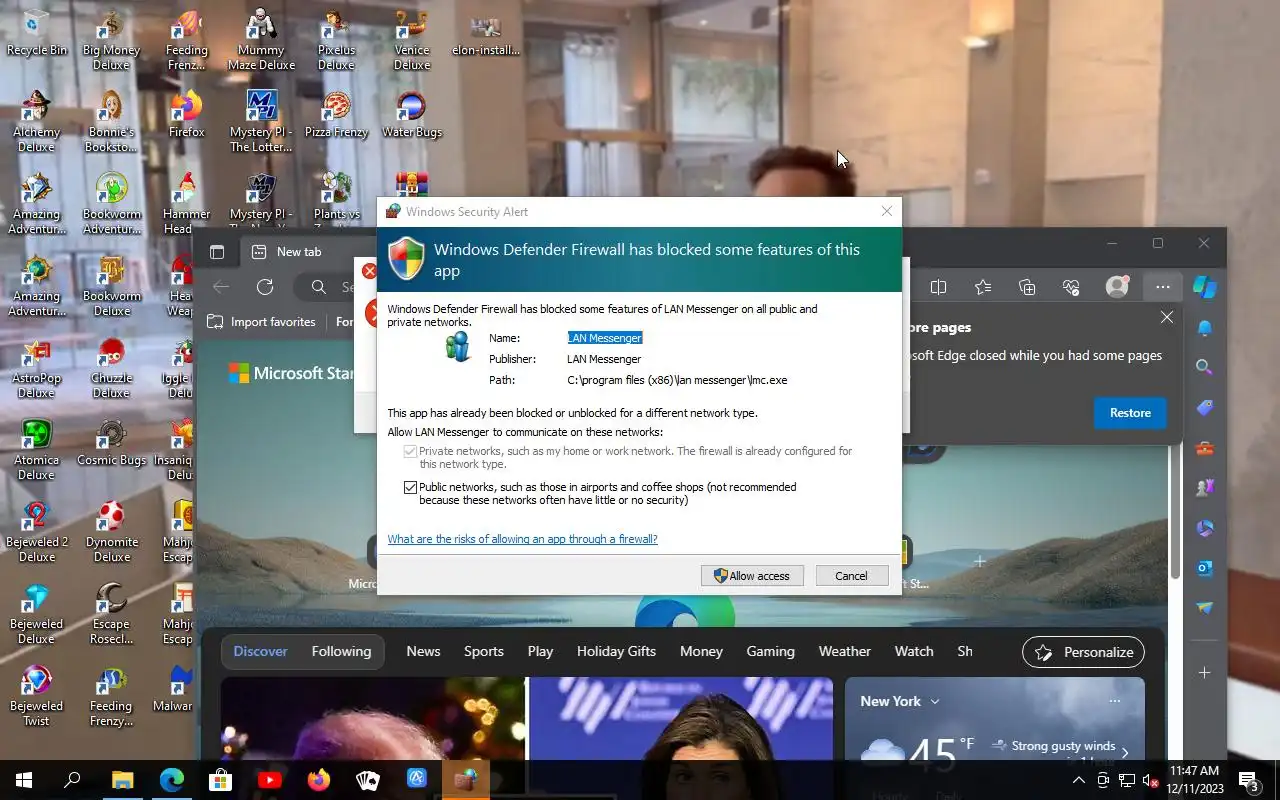Open the firewall risks help link
Viewport: 1280px width, 800px height.
(x=522, y=539)
